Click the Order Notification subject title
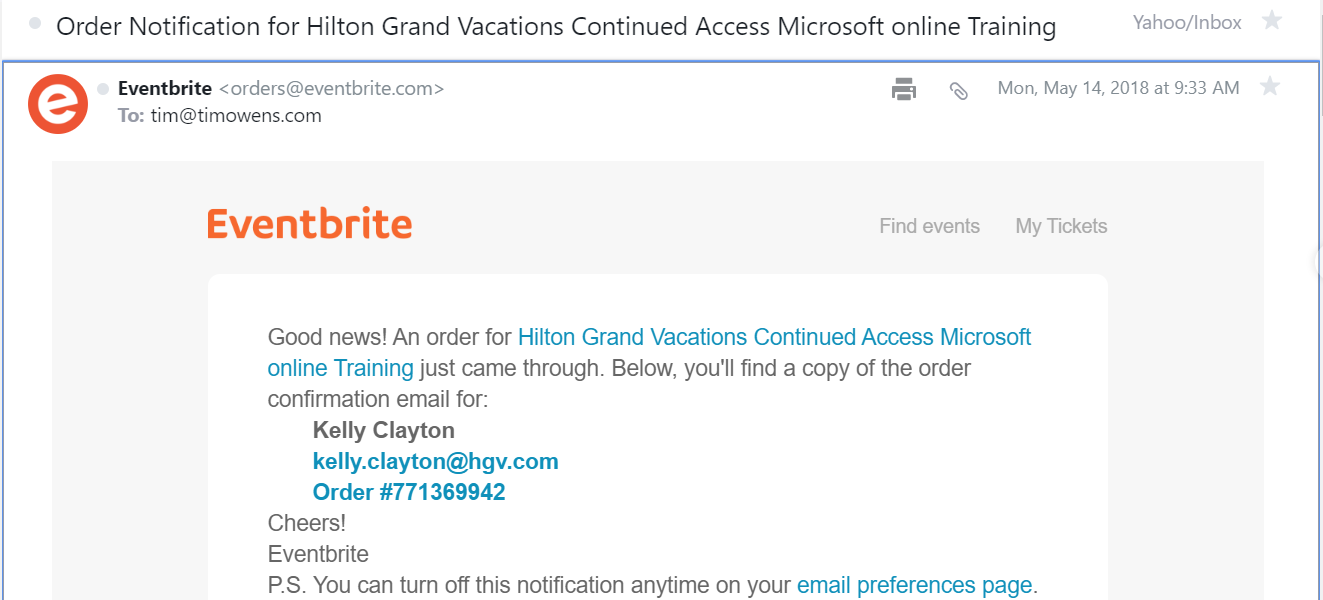 [556, 26]
